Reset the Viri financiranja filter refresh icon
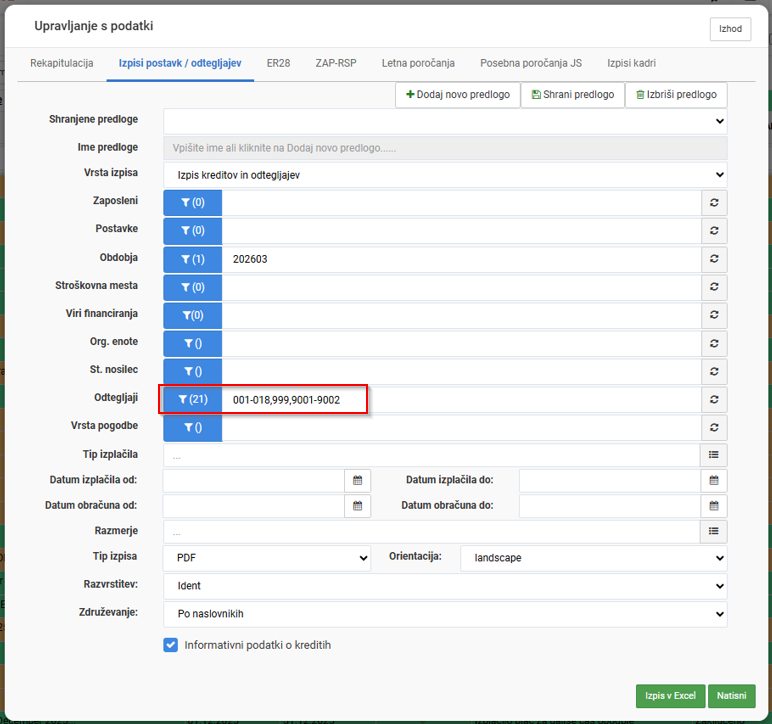Image resolution: width=772 pixels, height=724 pixels. pos(714,315)
